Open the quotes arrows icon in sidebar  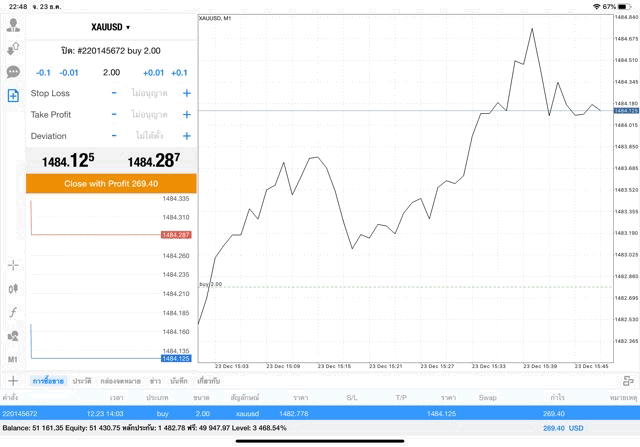[x=13, y=49]
